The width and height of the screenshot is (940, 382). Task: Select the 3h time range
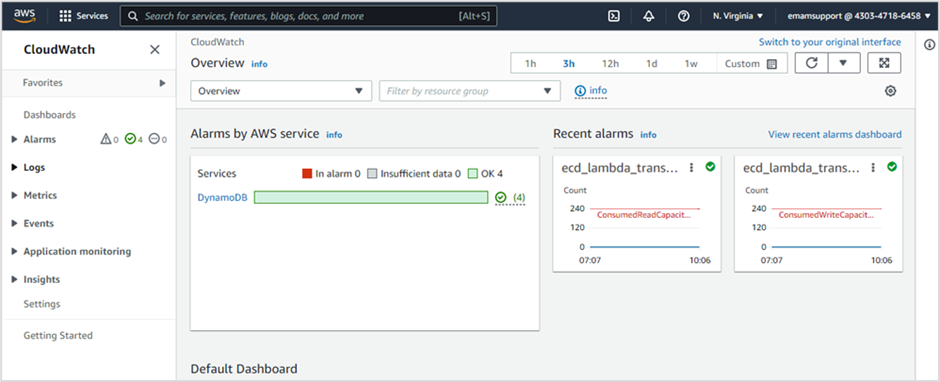tap(569, 64)
